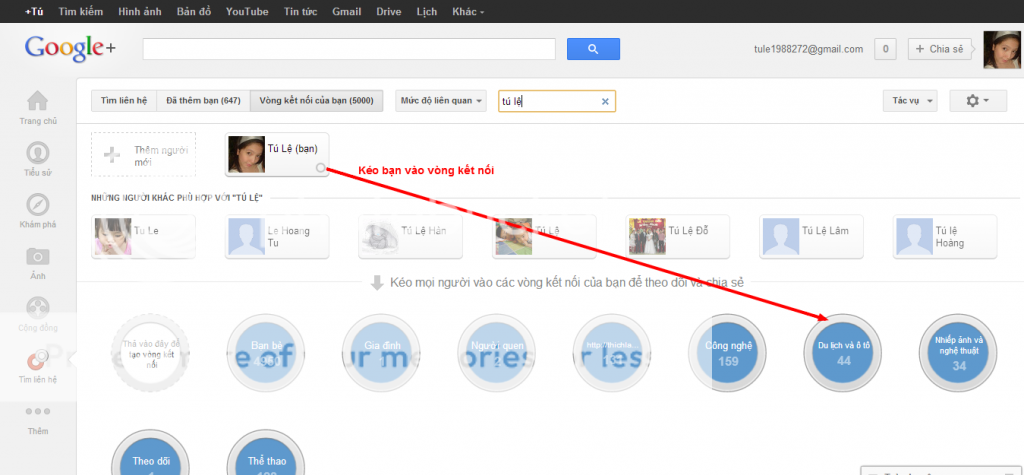Switch to Tìm liên hệ tab
The image size is (1024, 475).
(124, 101)
